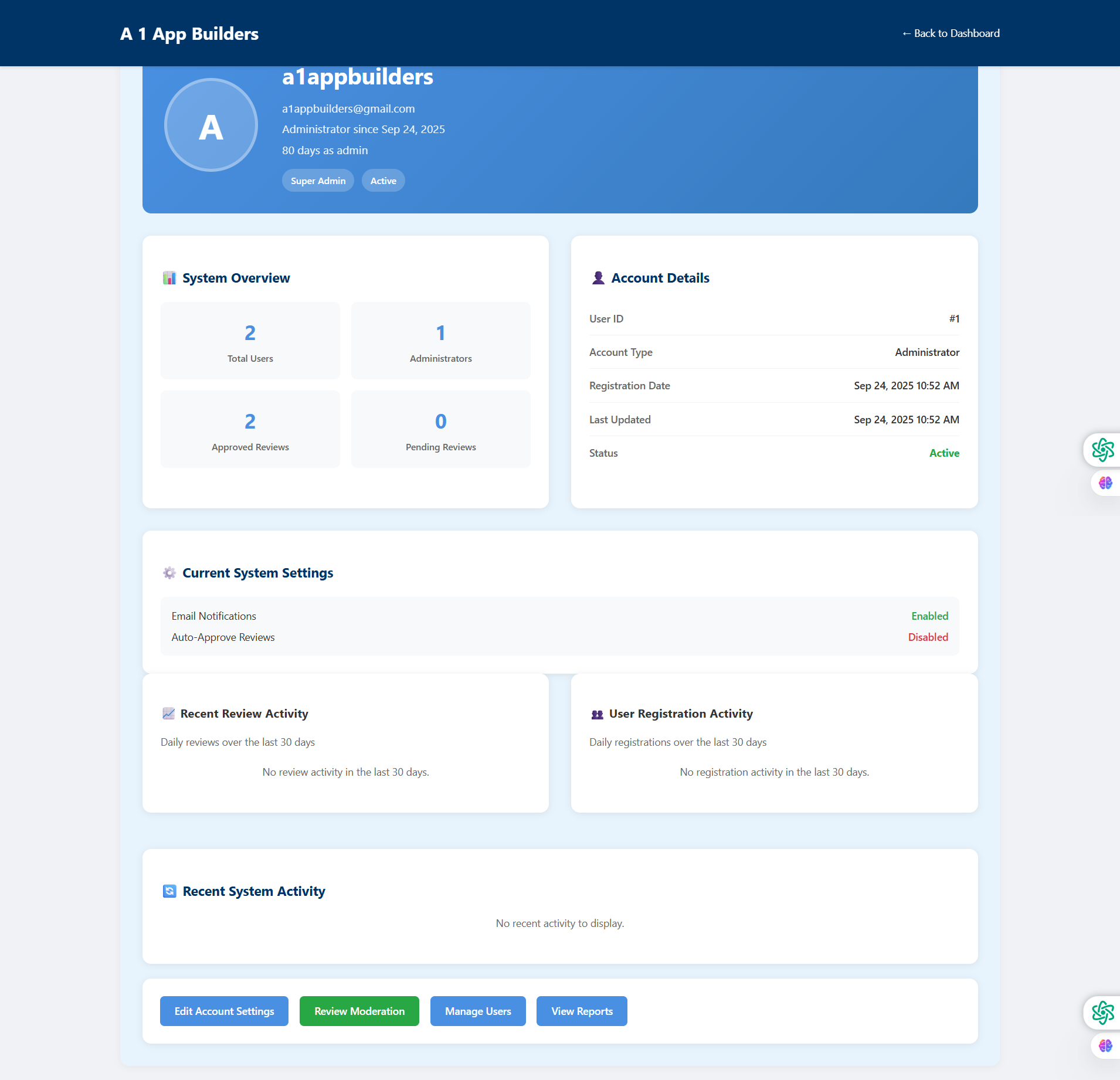Screen dimensions: 1120x1080
Task: Click the Auto-Approve Reviews Disabled status
Action: pos(928,637)
